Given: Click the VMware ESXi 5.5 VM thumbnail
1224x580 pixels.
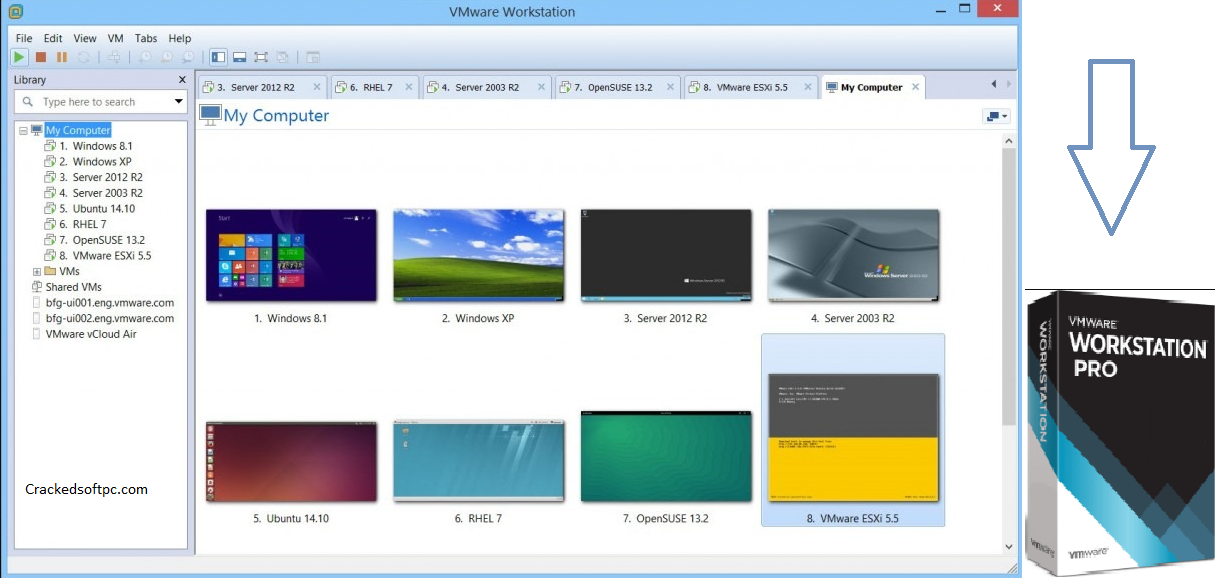Looking at the screenshot, I should pyautogui.click(x=853, y=438).
